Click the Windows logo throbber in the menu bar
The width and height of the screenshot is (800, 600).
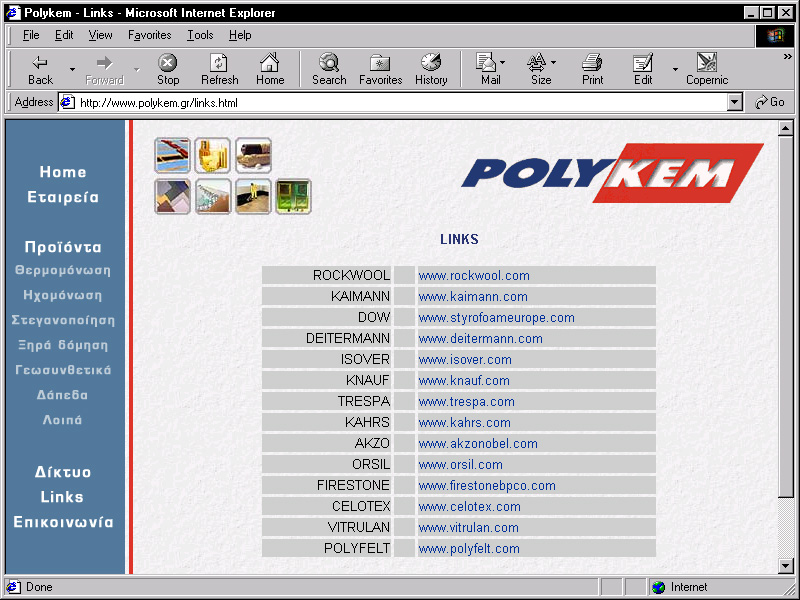774,35
